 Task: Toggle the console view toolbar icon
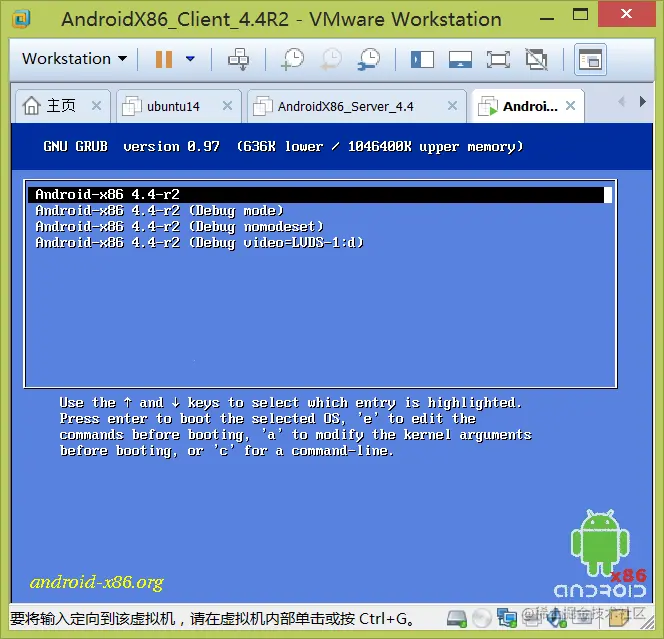[590, 60]
